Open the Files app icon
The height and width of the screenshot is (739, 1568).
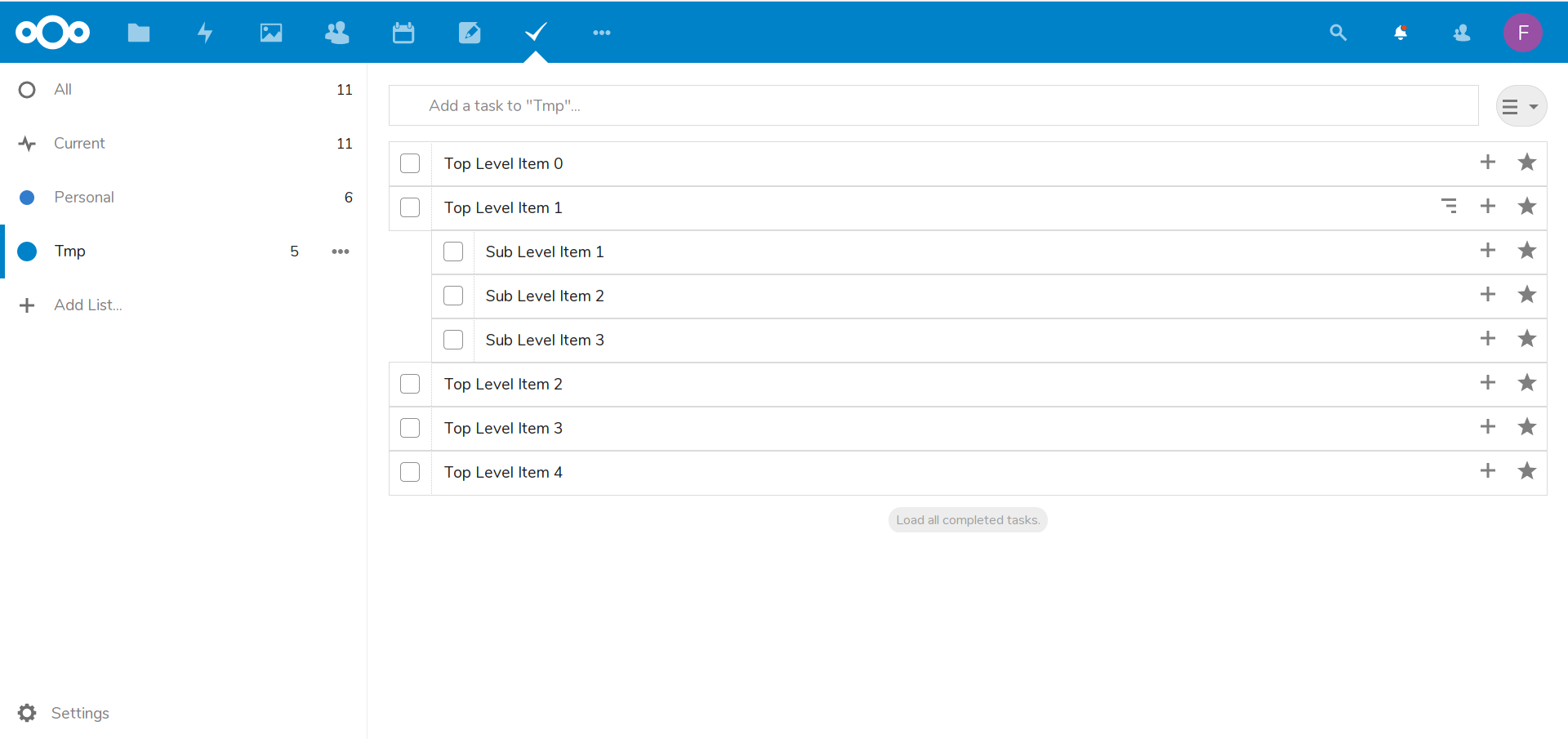click(x=139, y=33)
